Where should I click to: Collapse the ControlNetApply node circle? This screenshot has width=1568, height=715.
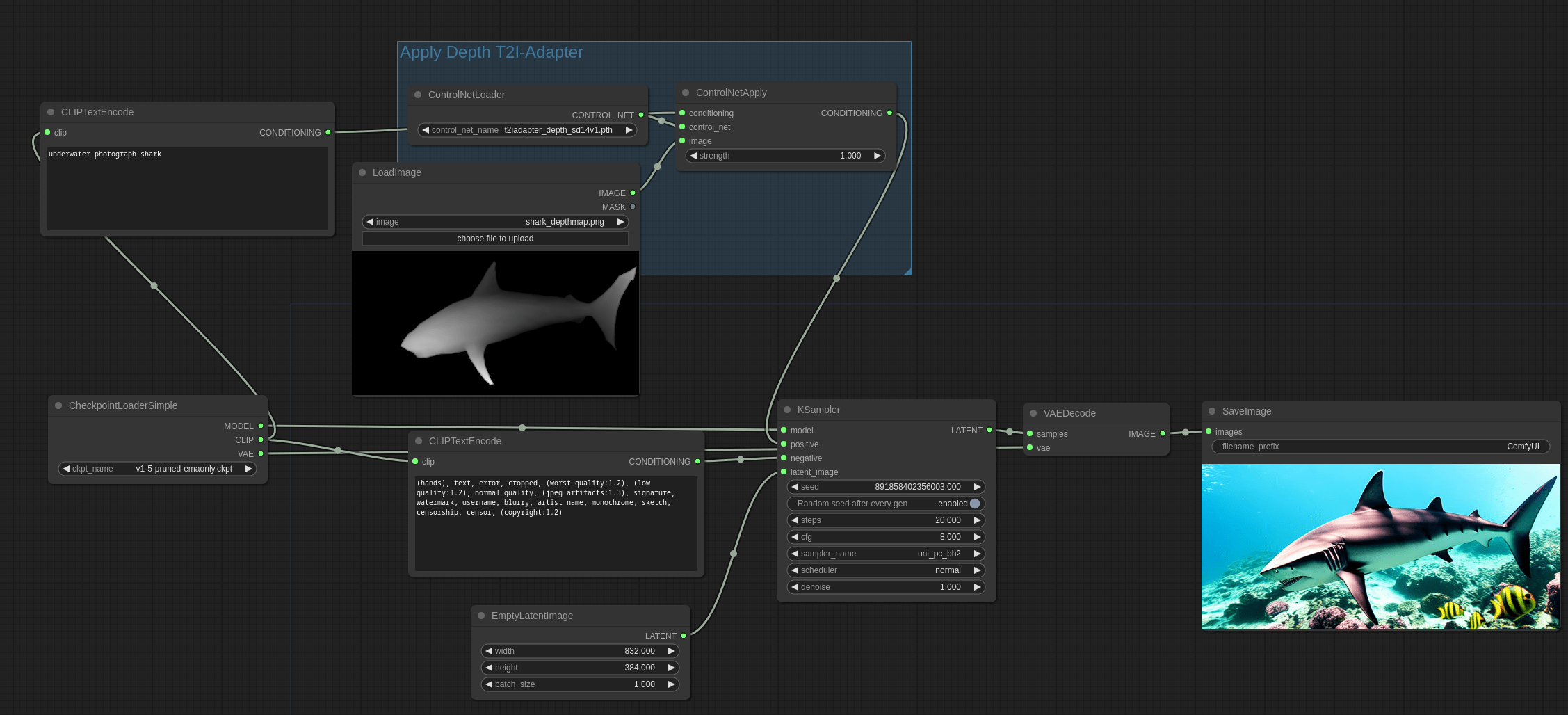685,92
